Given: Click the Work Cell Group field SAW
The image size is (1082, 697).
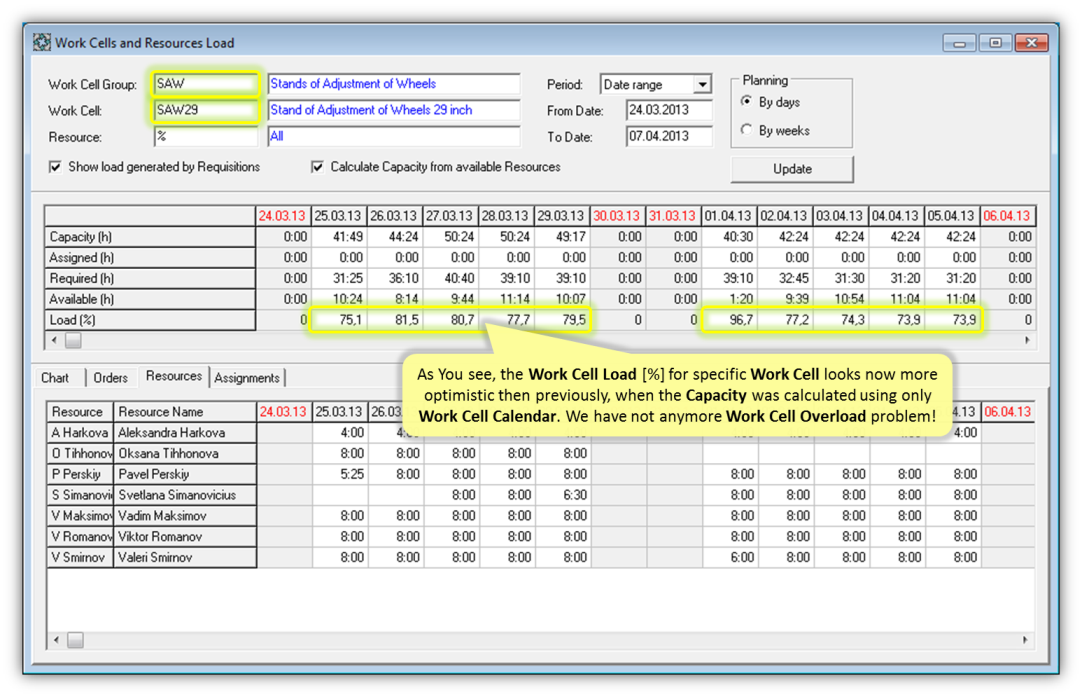Looking at the screenshot, I should coord(205,84).
